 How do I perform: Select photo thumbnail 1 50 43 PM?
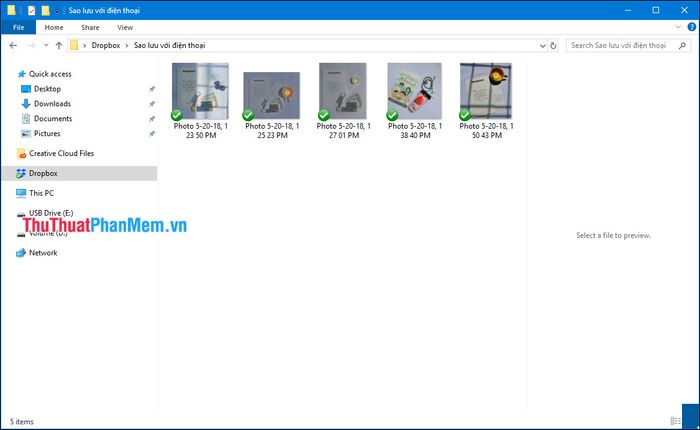coord(486,91)
